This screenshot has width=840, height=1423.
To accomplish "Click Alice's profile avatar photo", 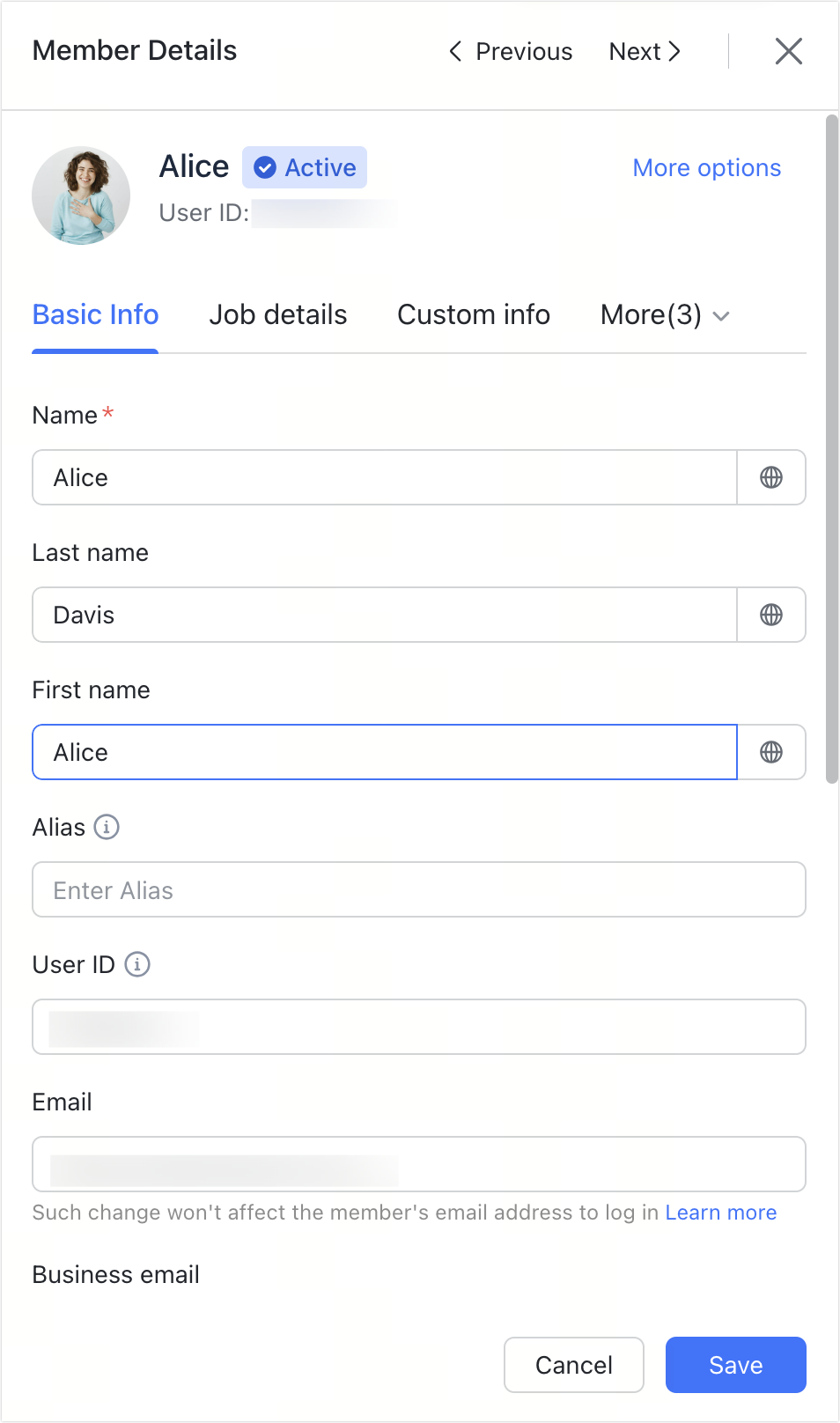I will click(81, 195).
